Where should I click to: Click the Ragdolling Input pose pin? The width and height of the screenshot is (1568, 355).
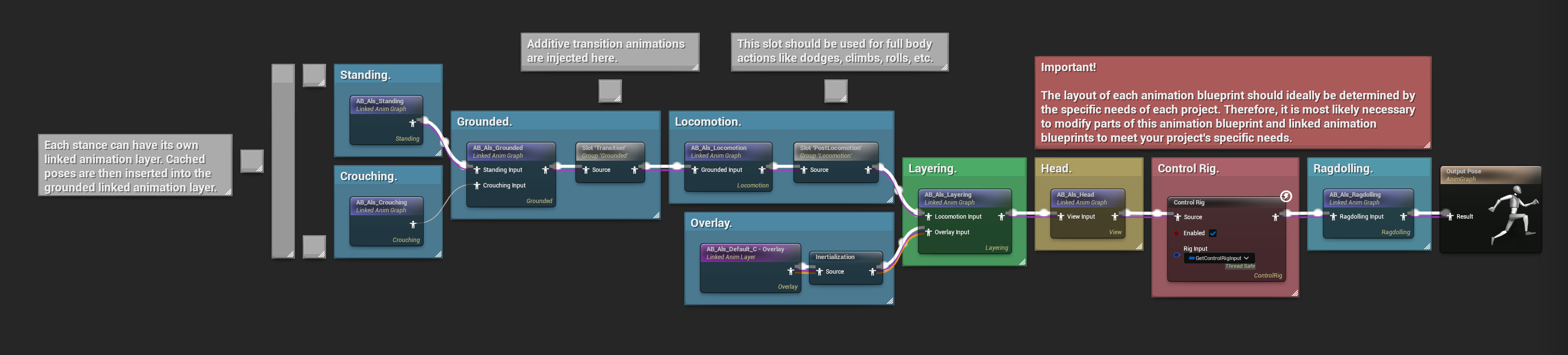point(1333,217)
